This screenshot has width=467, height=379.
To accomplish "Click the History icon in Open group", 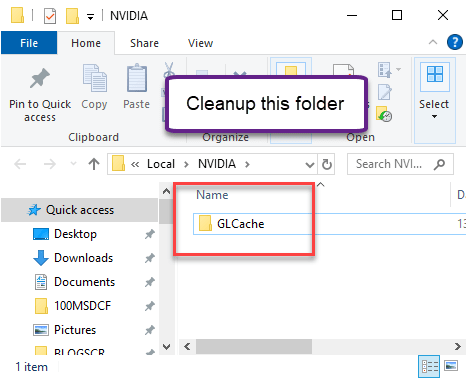I will tap(384, 114).
